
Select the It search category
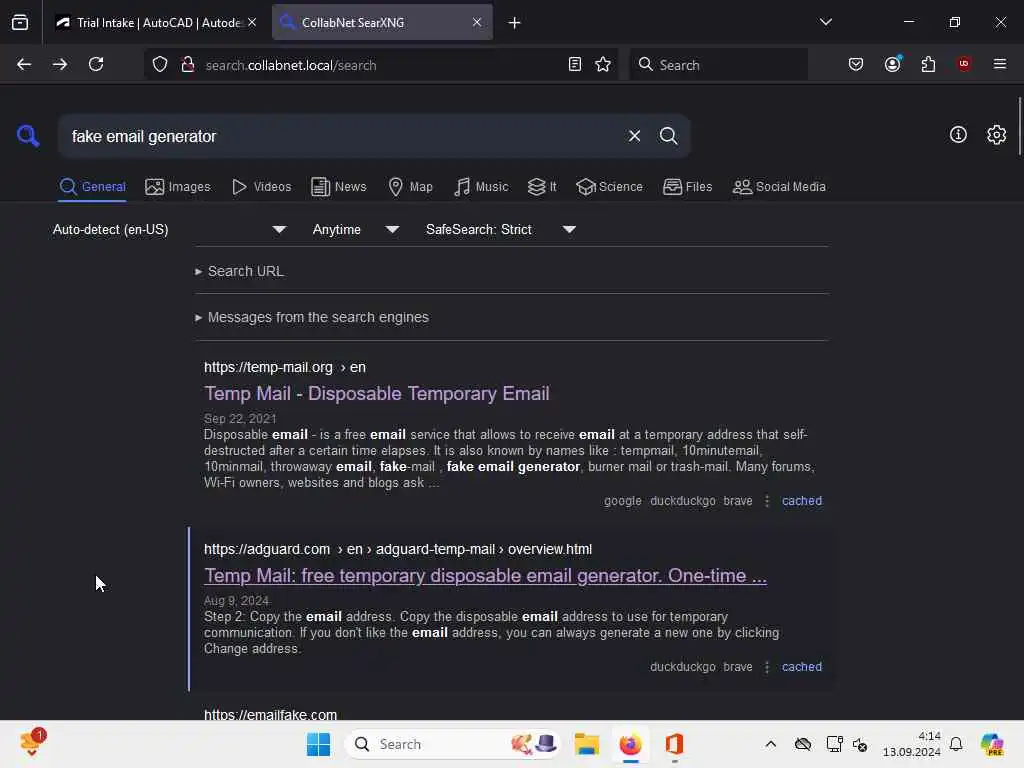[x=542, y=187]
